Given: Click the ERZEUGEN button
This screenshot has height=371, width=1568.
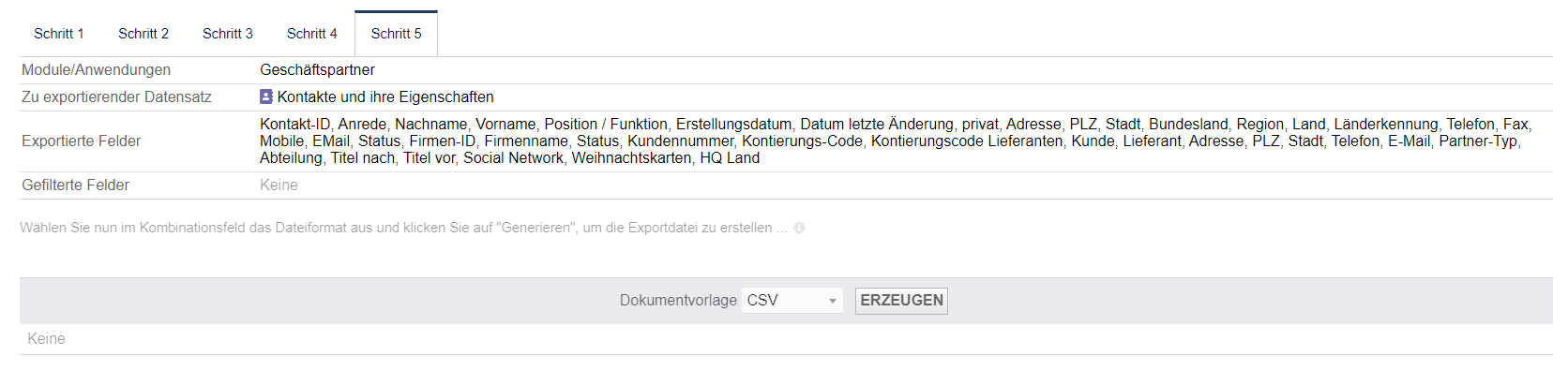Looking at the screenshot, I should [x=901, y=301].
